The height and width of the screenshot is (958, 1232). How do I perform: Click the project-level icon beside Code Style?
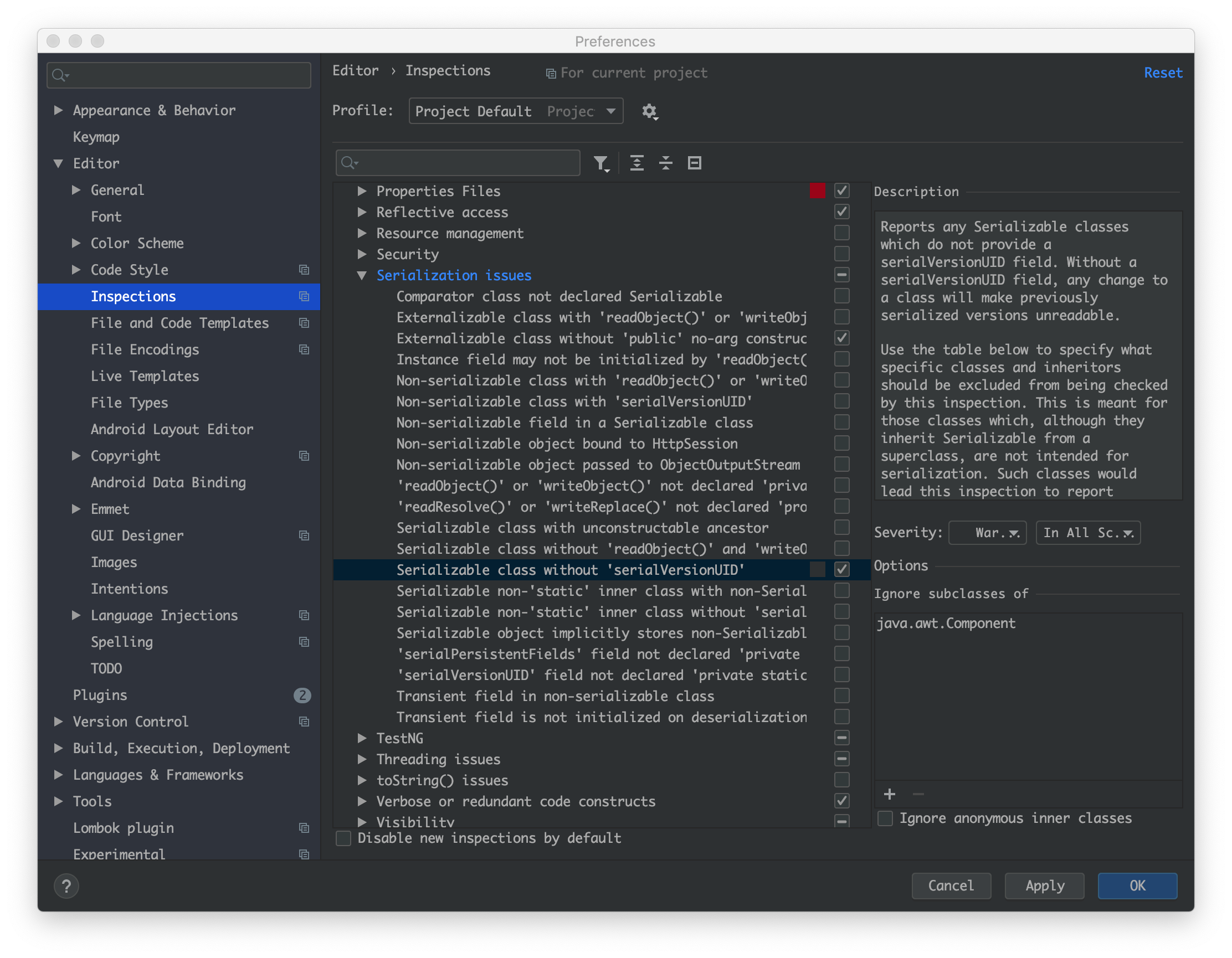click(x=304, y=270)
